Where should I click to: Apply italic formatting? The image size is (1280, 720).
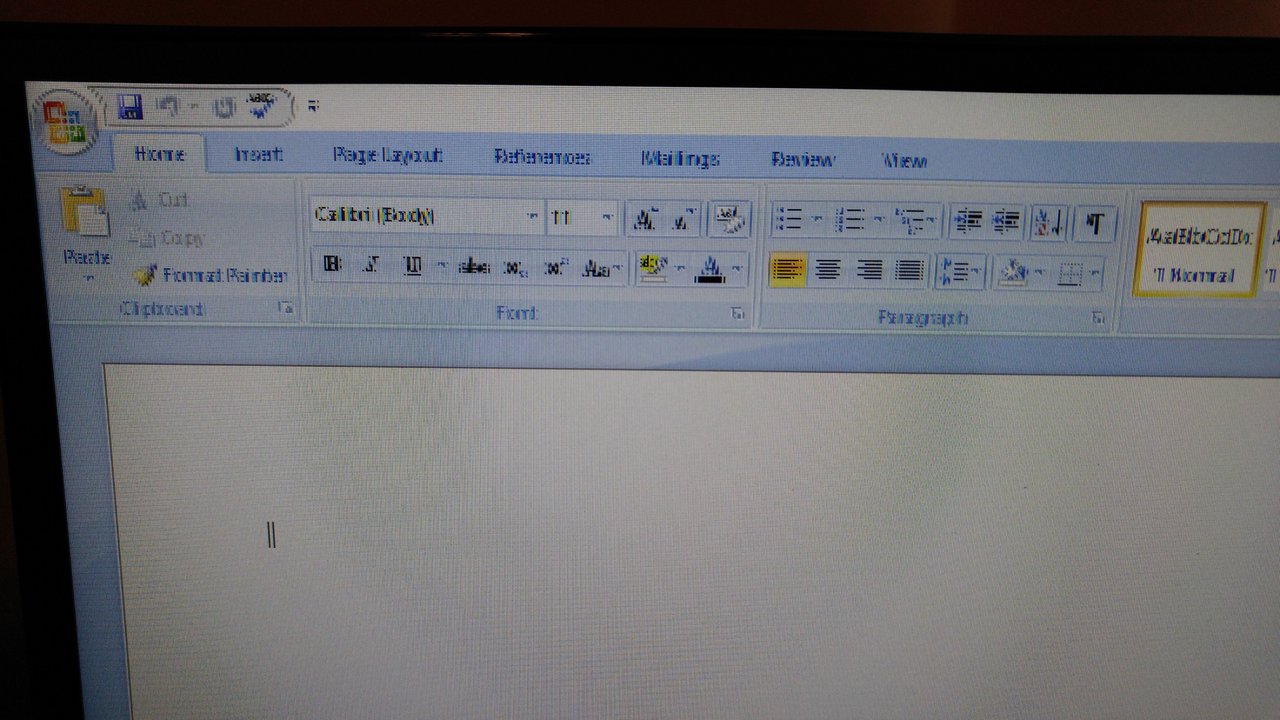pyautogui.click(x=371, y=266)
